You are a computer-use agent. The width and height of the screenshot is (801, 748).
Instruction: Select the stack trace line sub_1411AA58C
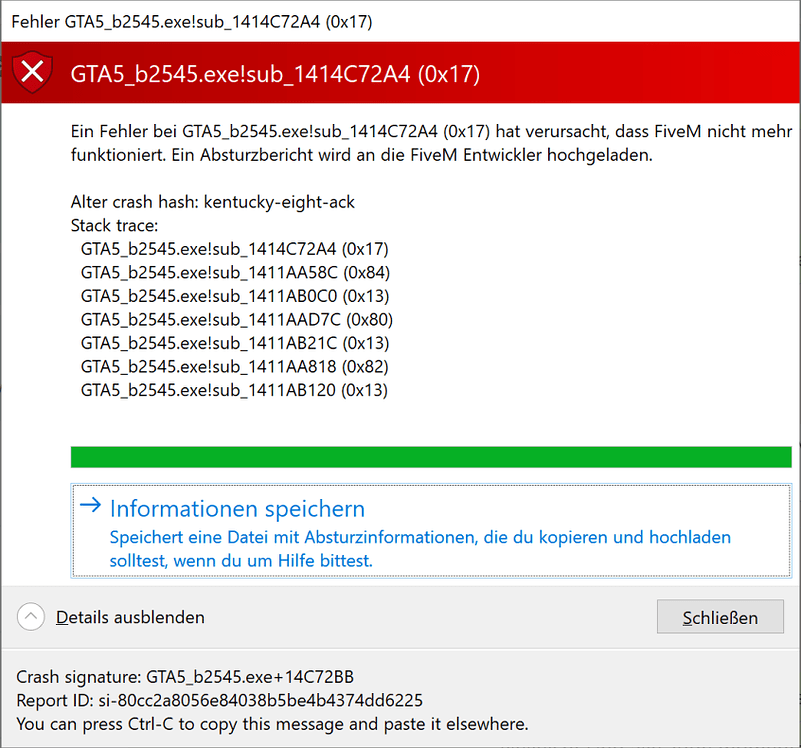click(x=236, y=272)
